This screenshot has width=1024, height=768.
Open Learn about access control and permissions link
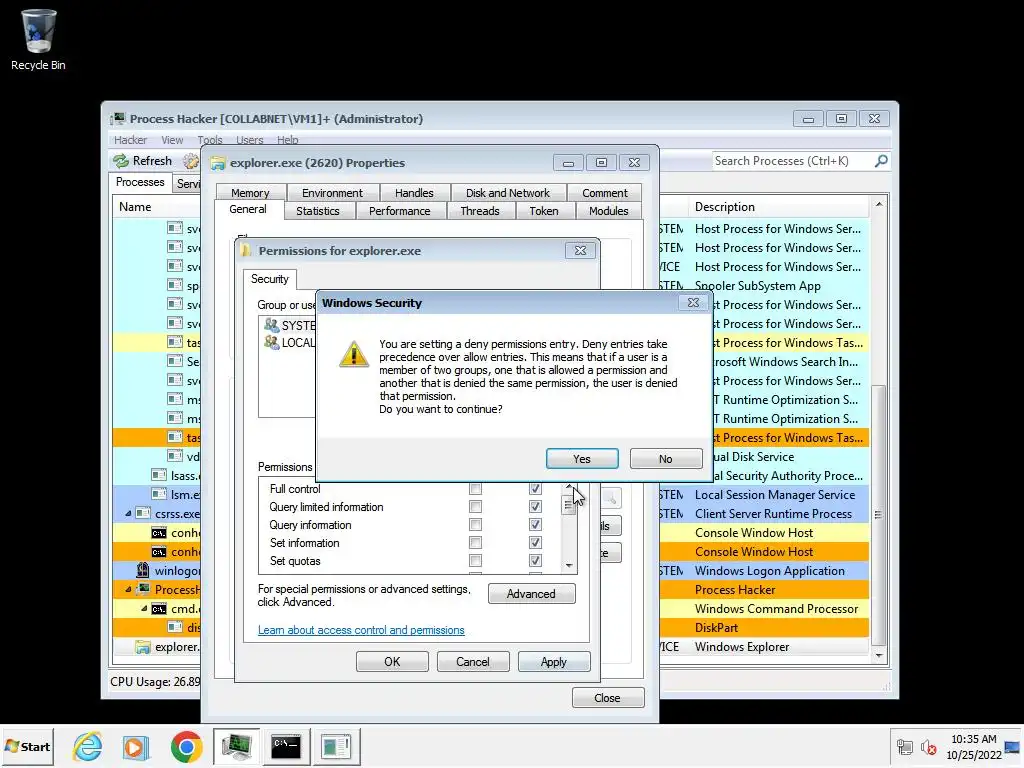[x=360, y=630]
